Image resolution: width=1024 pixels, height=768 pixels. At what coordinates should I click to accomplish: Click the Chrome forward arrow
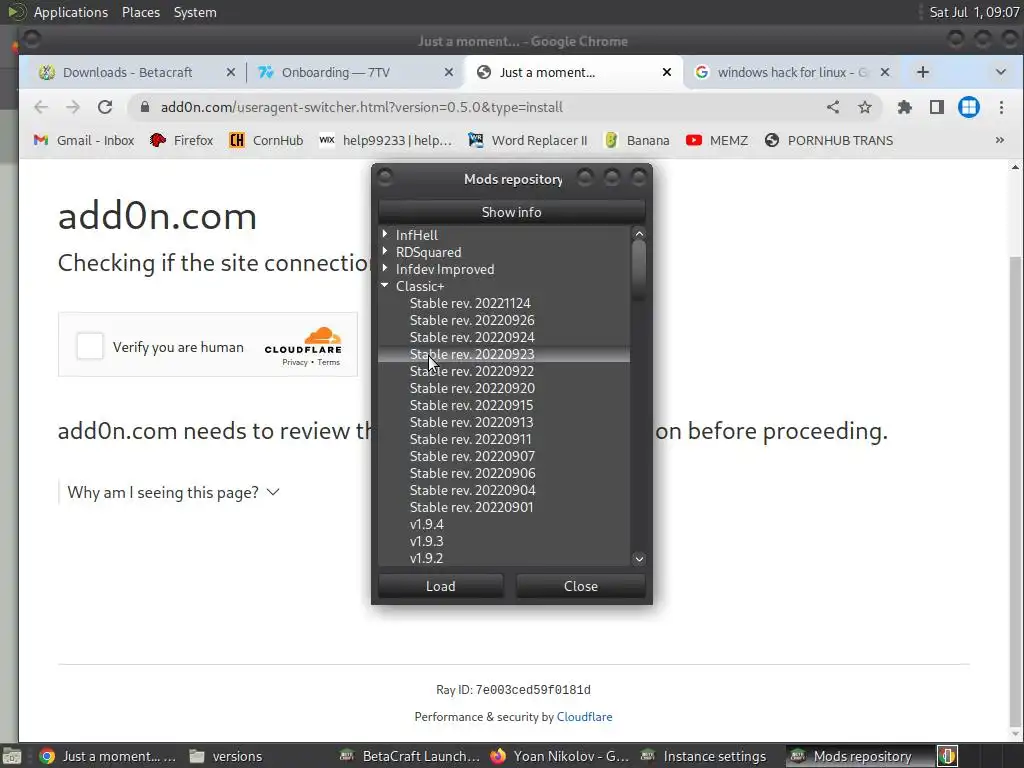tap(72, 107)
